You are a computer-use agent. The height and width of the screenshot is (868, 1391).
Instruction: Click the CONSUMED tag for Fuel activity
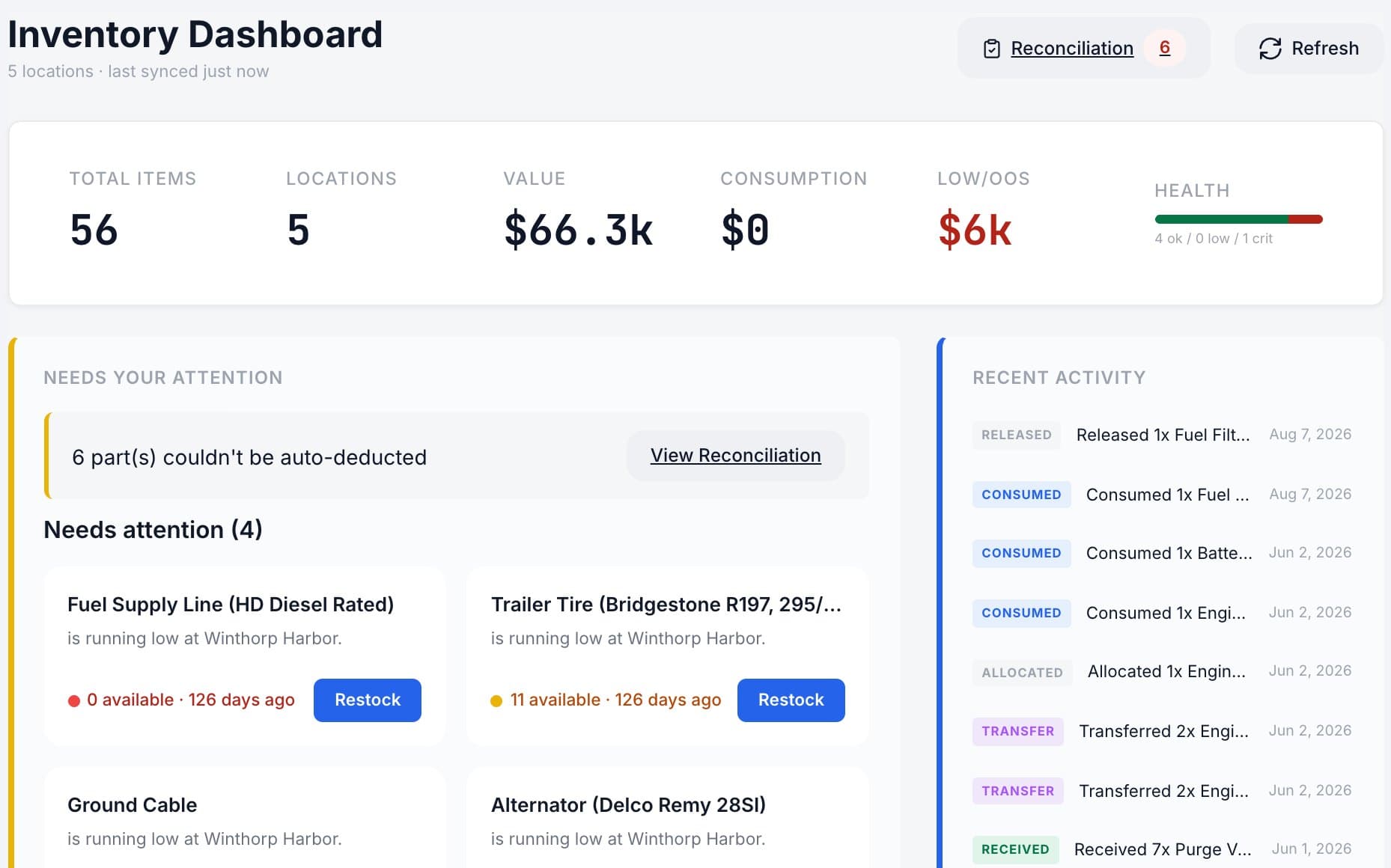[x=1021, y=495]
